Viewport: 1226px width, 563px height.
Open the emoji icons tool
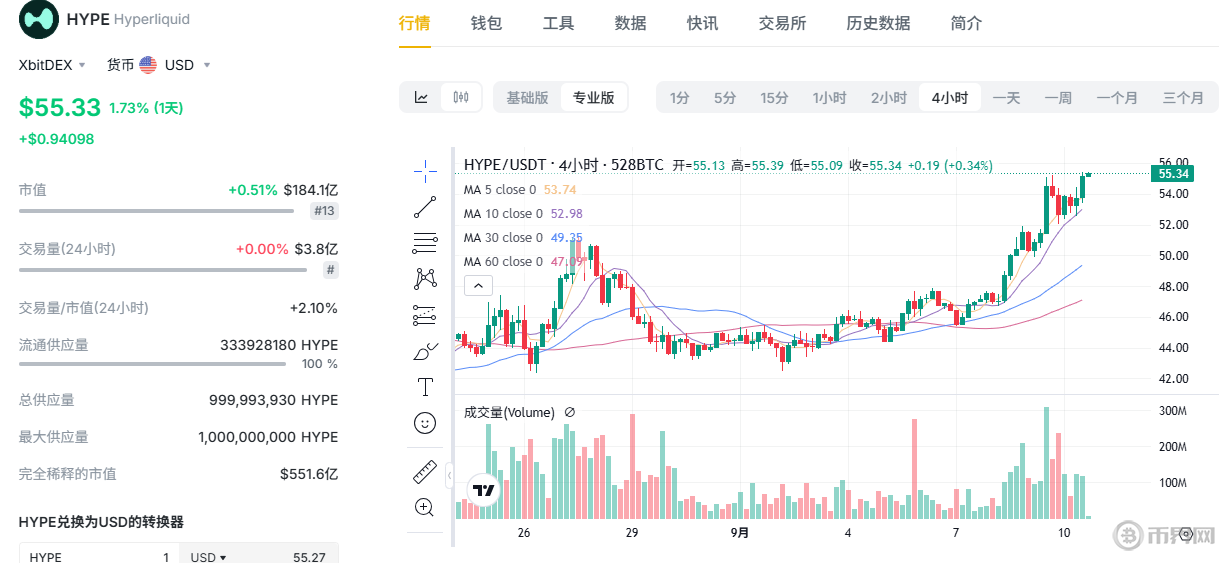click(425, 423)
